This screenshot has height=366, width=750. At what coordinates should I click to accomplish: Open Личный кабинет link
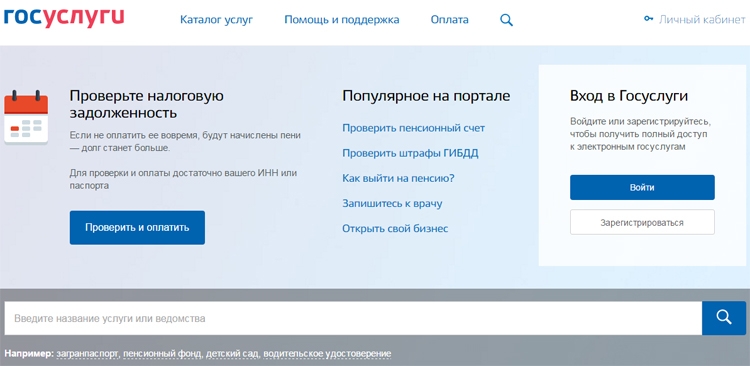702,20
